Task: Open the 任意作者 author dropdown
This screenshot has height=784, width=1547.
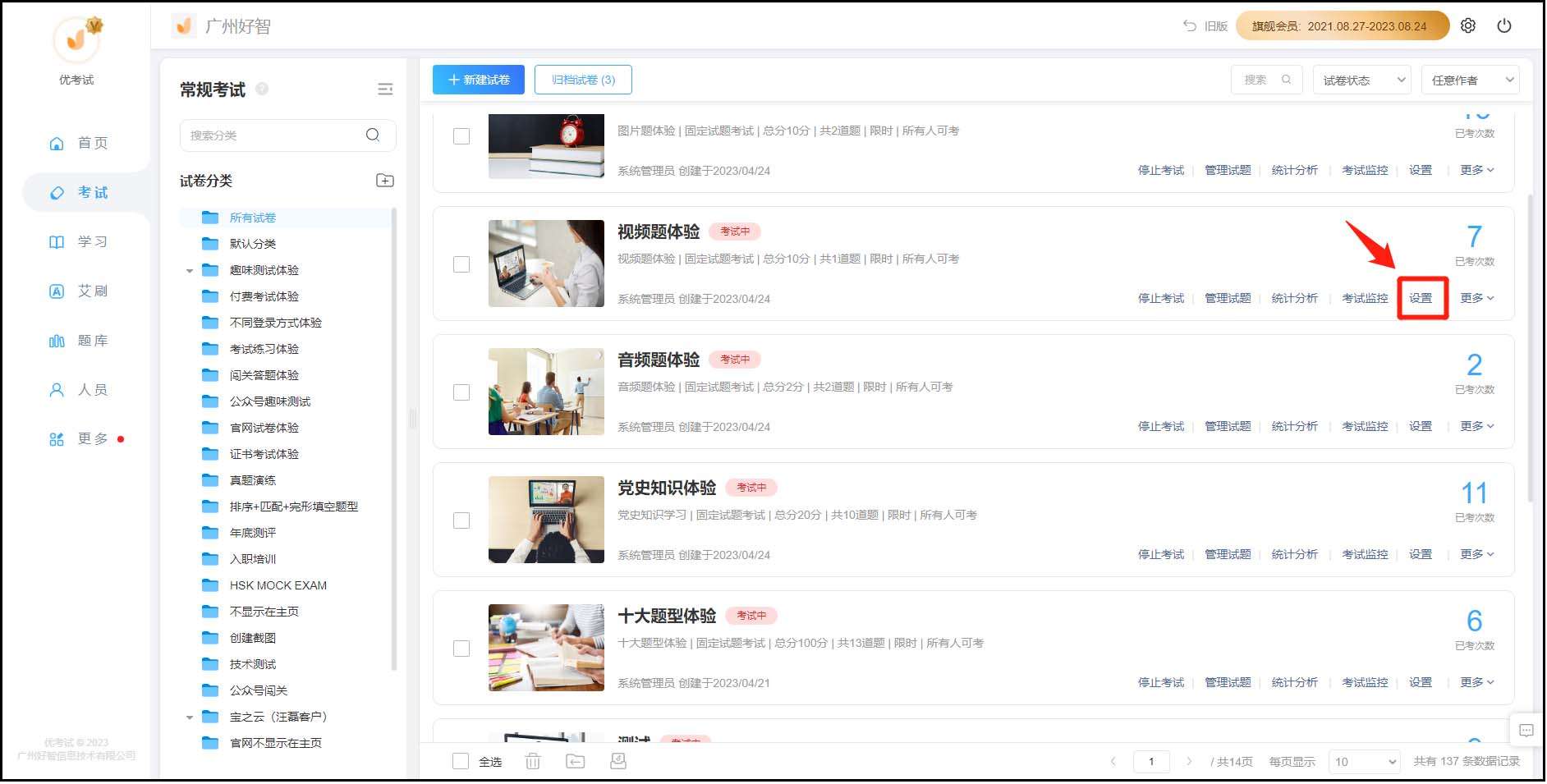Action: click(1470, 80)
